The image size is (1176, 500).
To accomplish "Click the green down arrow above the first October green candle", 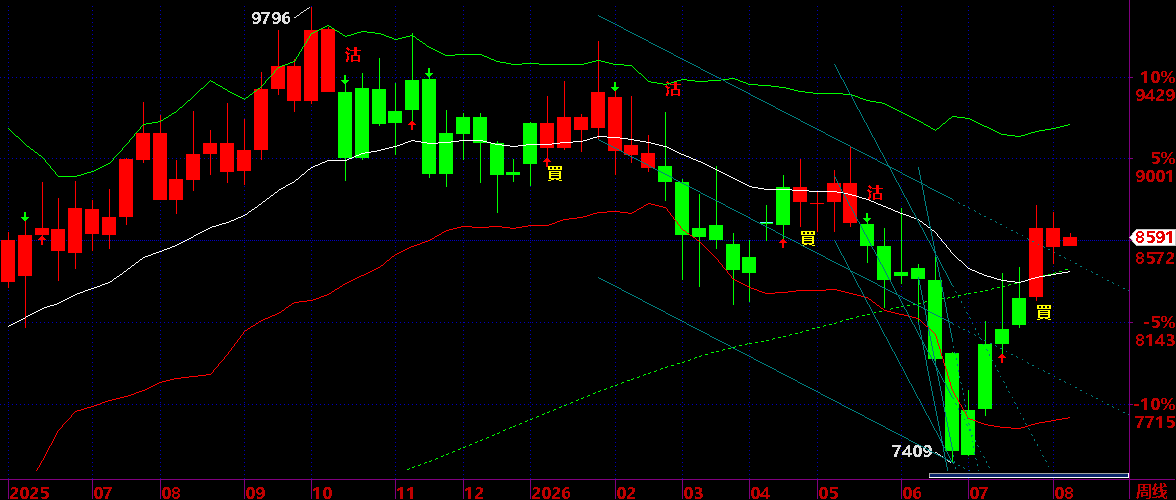I will 346,80.
